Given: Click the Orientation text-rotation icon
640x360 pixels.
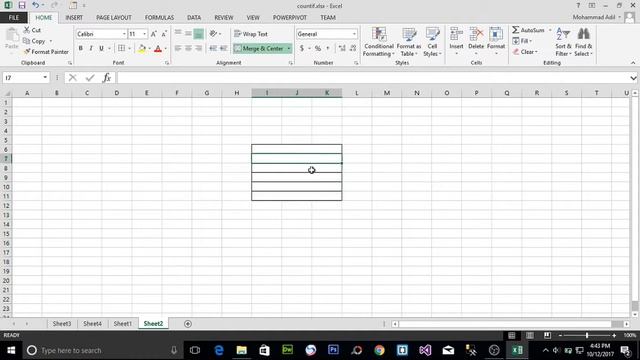Looking at the screenshot, I should pyautogui.click(x=213, y=33).
